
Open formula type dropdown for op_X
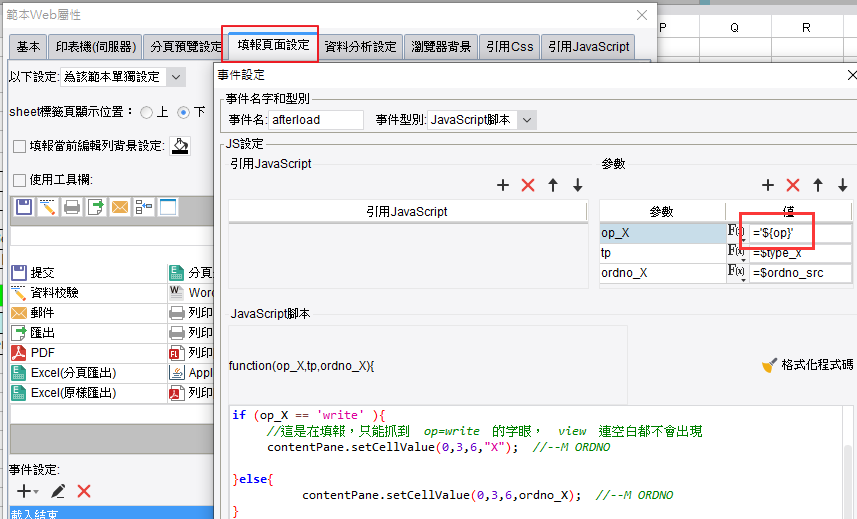[x=737, y=233]
